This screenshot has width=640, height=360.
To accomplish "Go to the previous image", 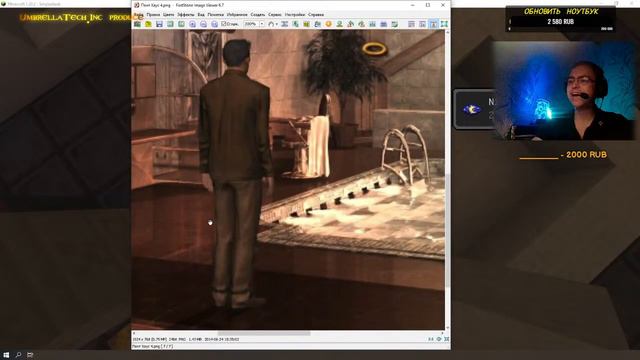I will click(x=170, y=24).
